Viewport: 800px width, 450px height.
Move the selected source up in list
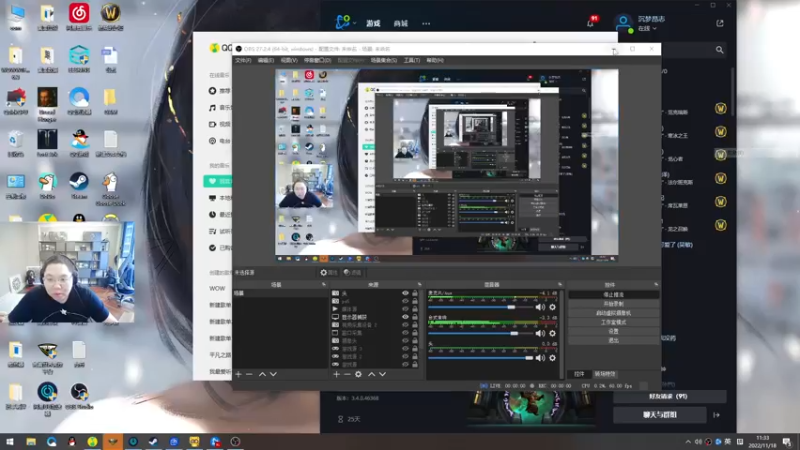(x=371, y=374)
